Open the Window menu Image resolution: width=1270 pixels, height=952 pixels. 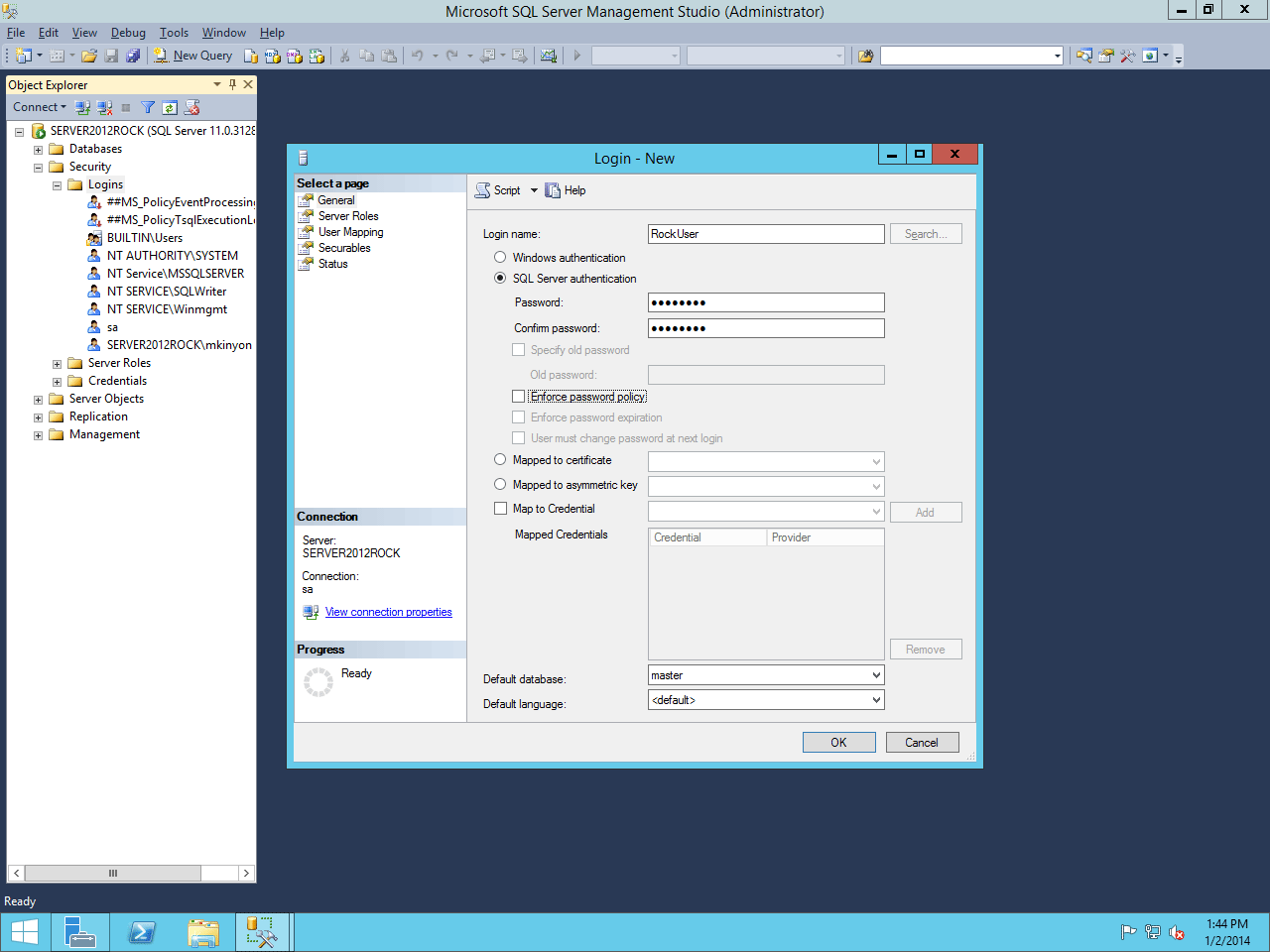[224, 33]
